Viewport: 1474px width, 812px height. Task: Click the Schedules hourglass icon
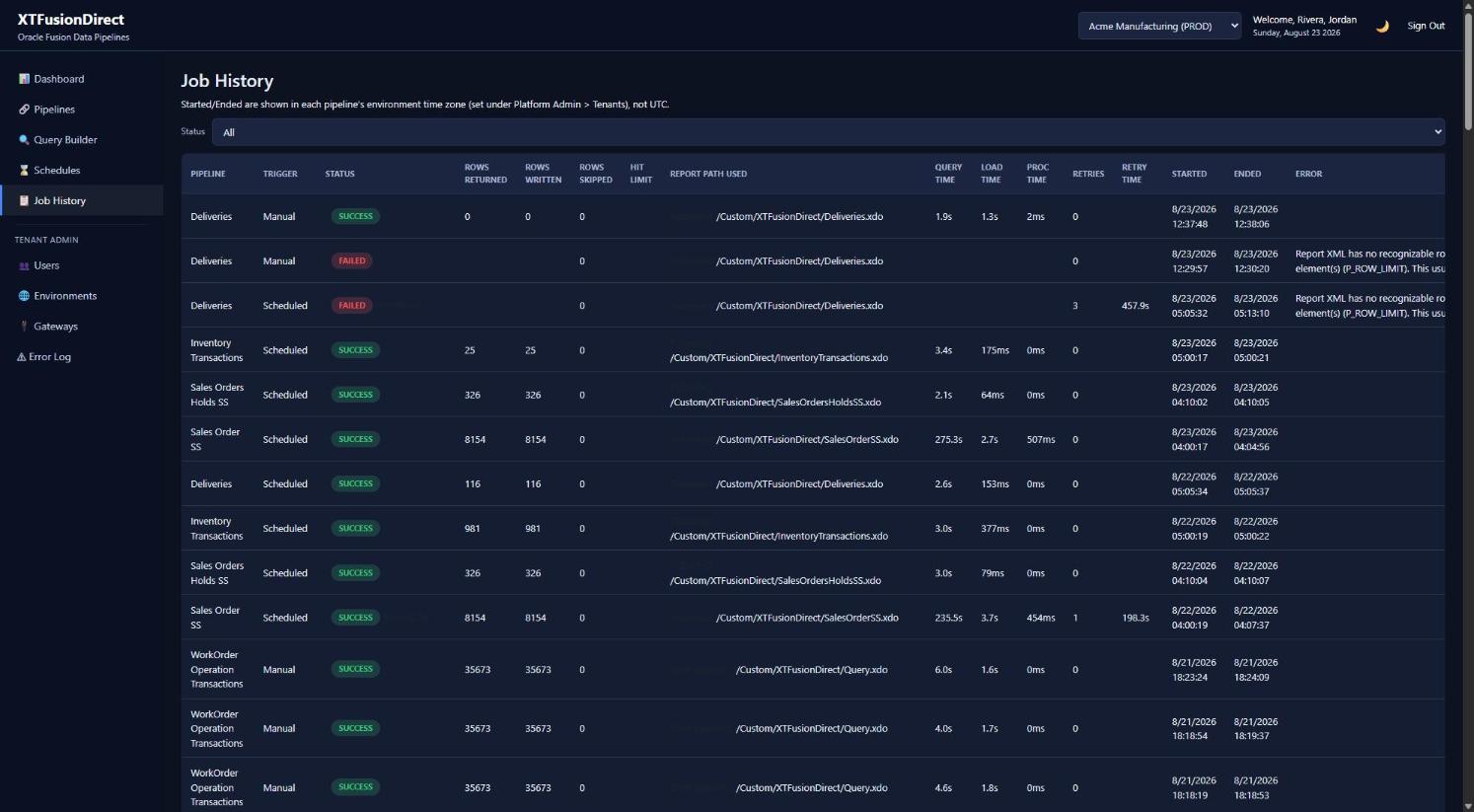25,171
